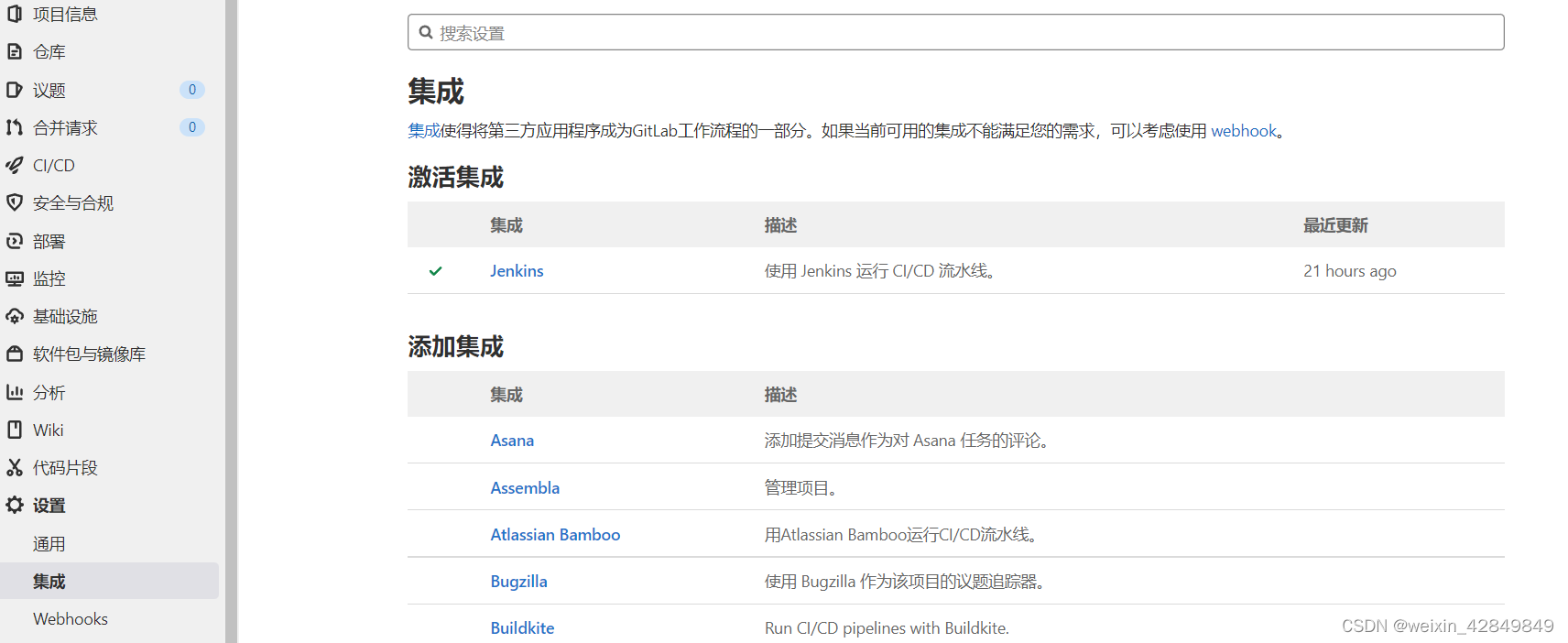Select 集成 under settings
Image resolution: width=1568 pixels, height=643 pixels.
[110, 581]
